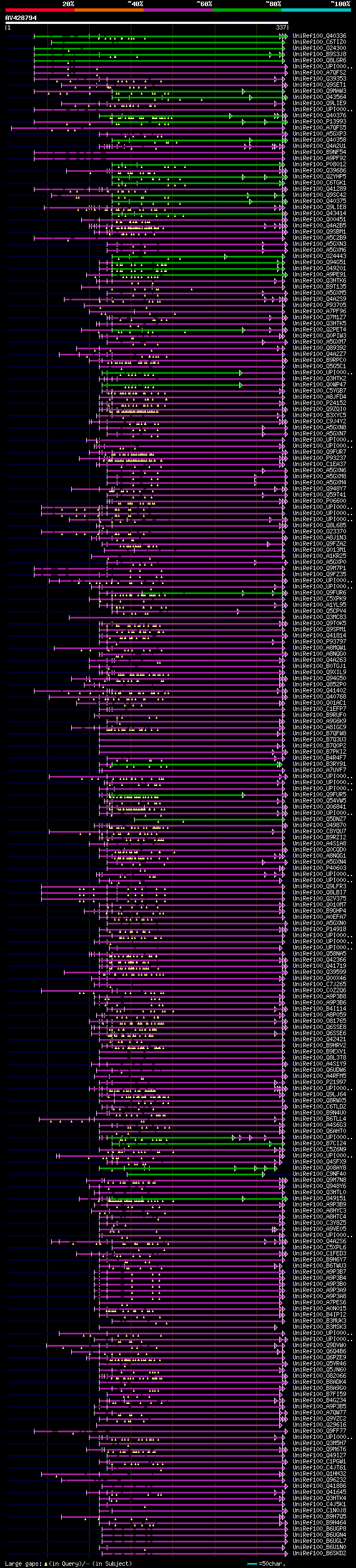356x1568 pixels.
Task: Select the UniRef100_Q40358 label
Action: click(319, 140)
